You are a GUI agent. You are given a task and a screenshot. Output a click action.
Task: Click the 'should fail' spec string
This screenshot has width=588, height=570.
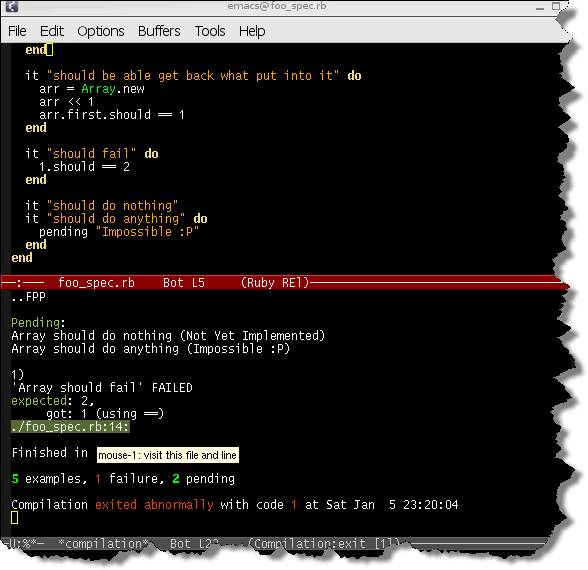[x=91, y=154]
